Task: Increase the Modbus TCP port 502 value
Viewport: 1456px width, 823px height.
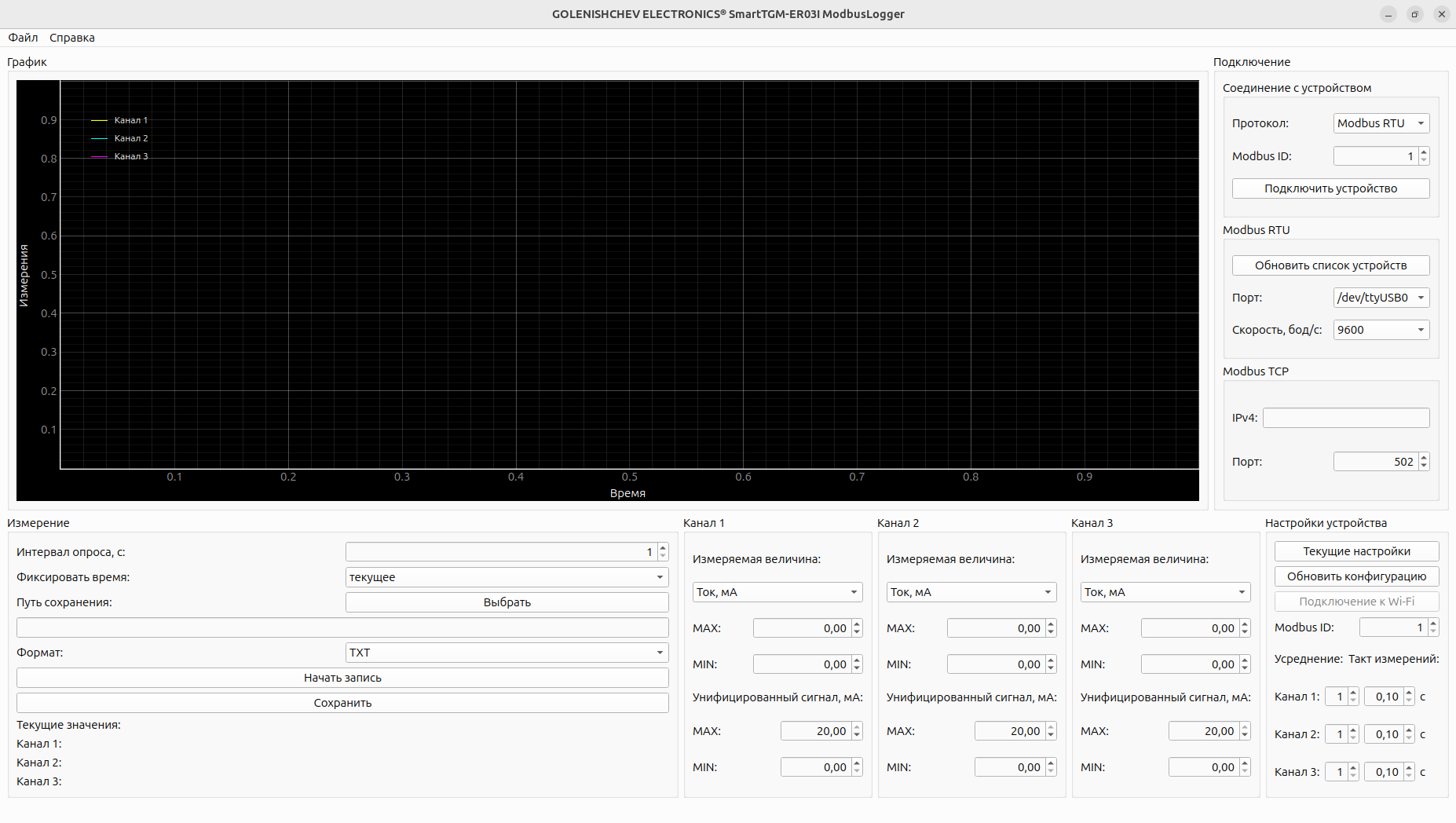Action: click(1424, 458)
